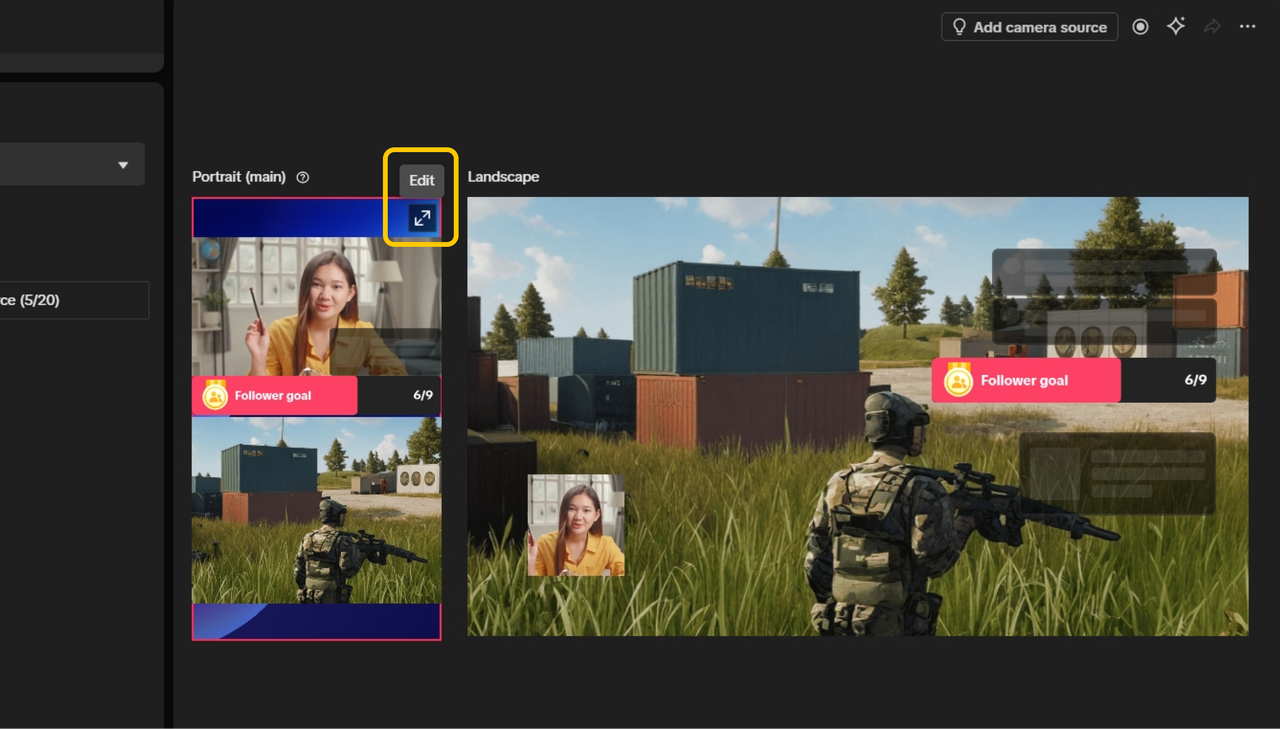Viewport: 1280px width, 729px height.
Task: Open the three-dot more options menu
Action: coord(1247,27)
